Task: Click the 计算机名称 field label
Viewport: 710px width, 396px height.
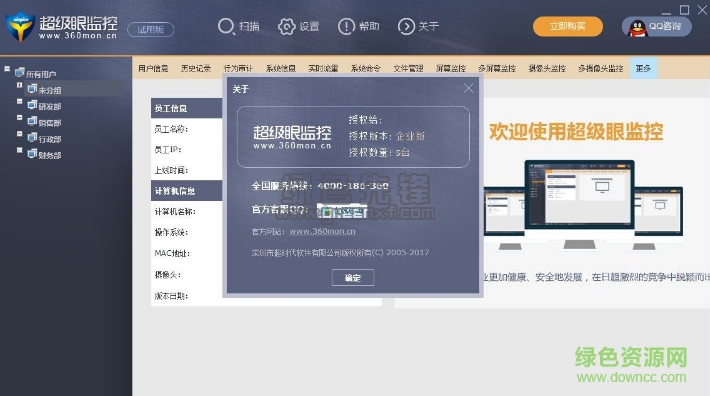Action: (175, 211)
